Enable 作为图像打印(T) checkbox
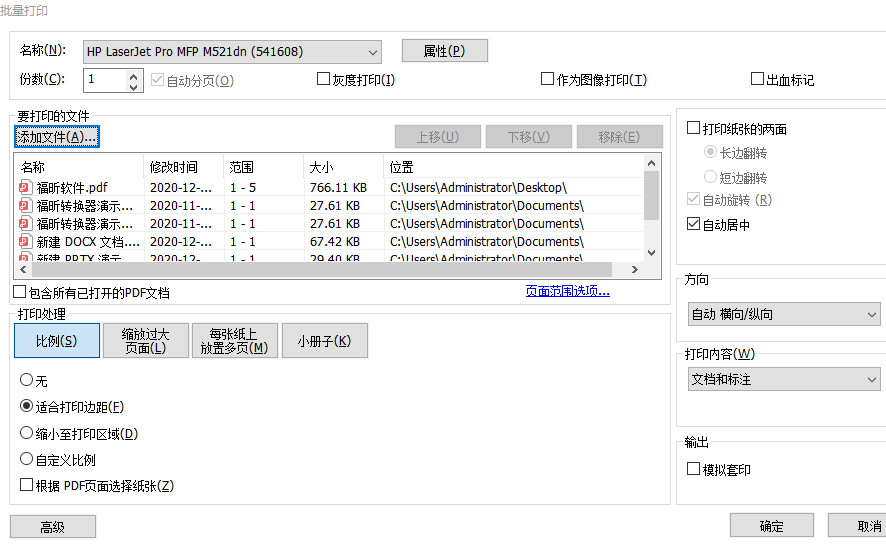 [547, 79]
